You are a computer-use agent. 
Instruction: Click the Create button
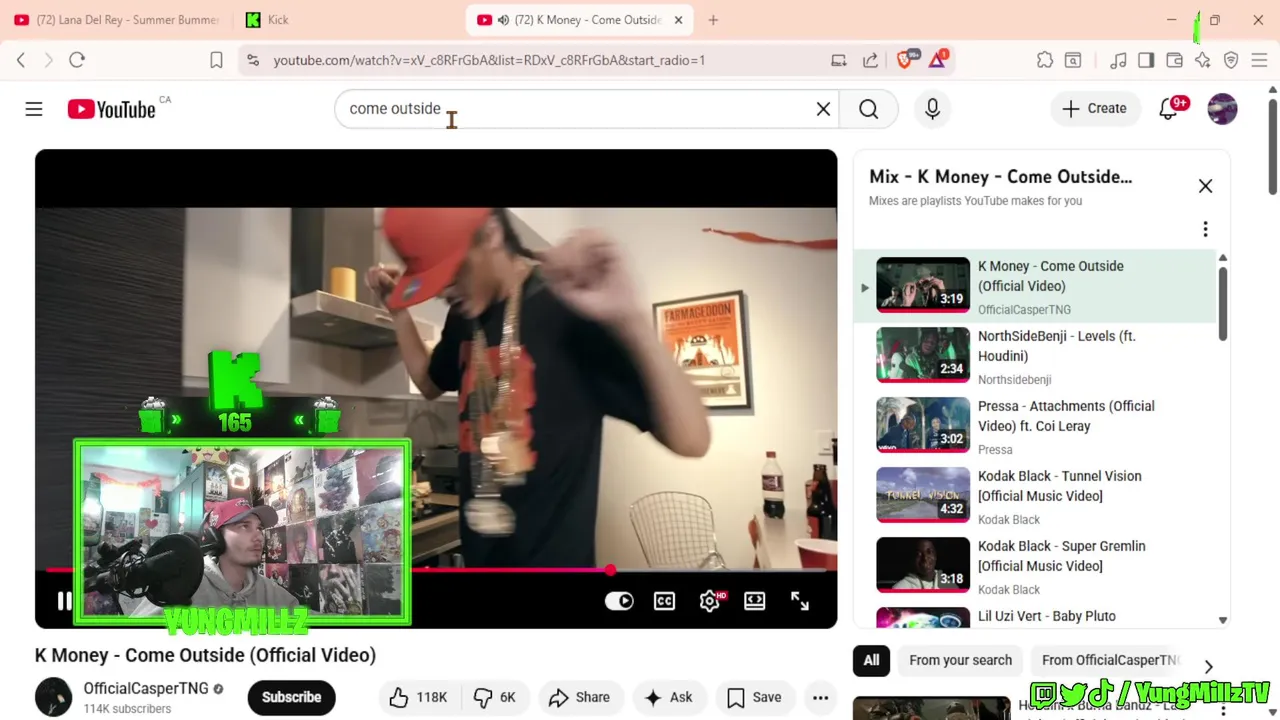tap(1094, 109)
